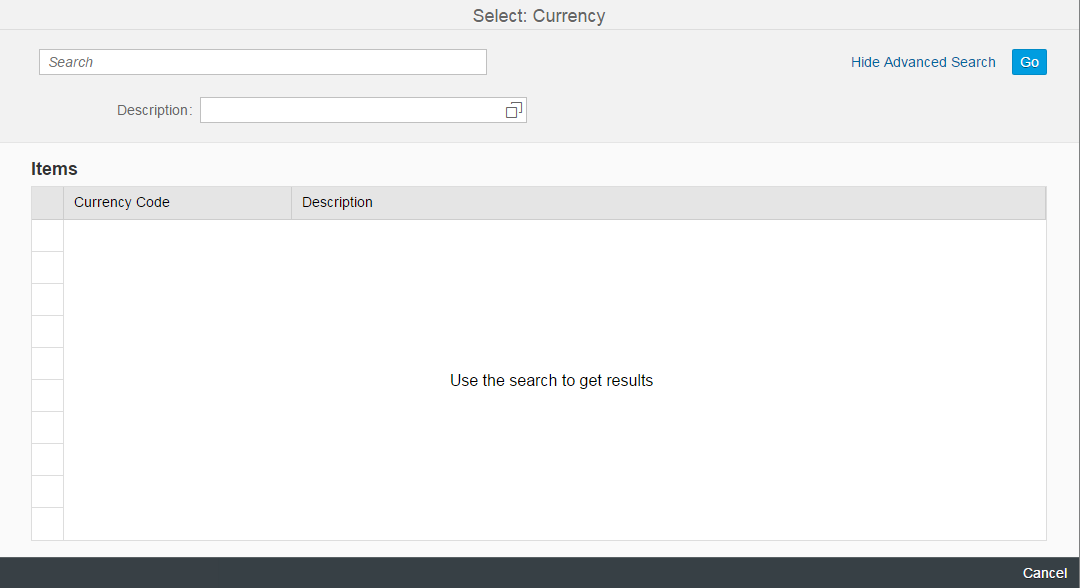This screenshot has height=588, width=1080.
Task: Select the first row selector in Items
Action: point(47,236)
